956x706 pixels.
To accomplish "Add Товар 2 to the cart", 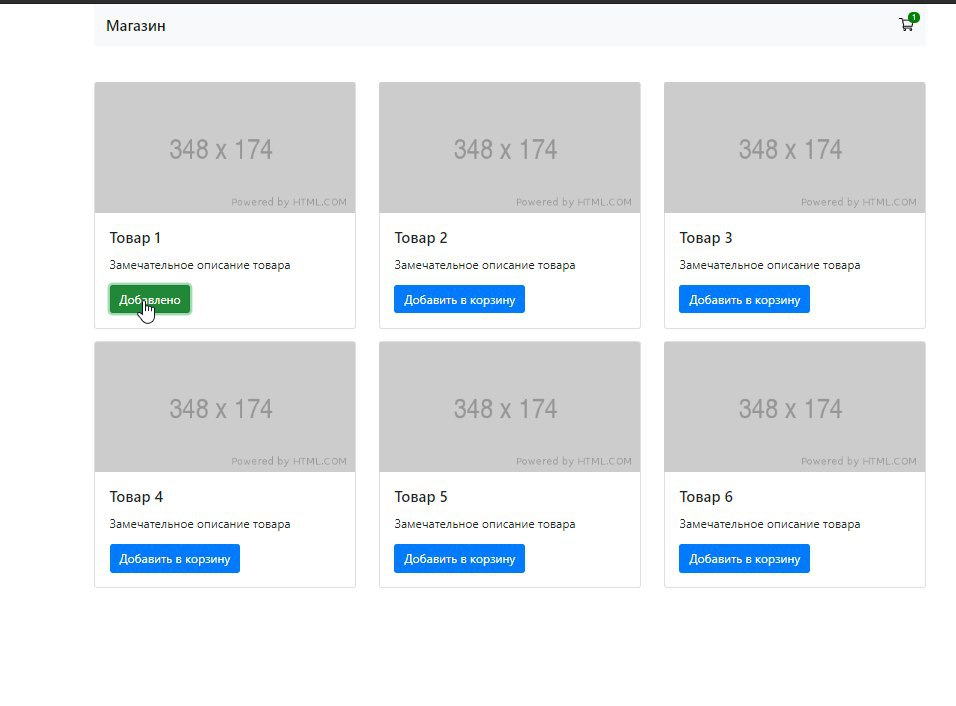I will (459, 299).
